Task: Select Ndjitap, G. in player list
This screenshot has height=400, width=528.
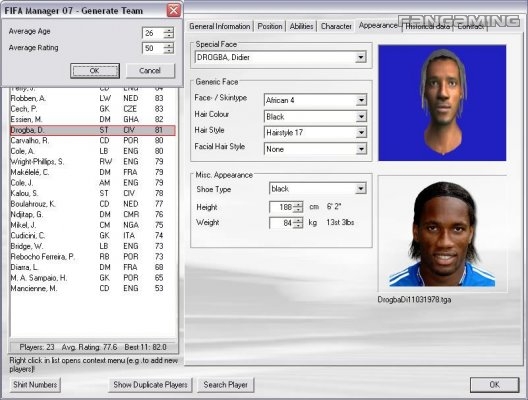Action: click(x=93, y=214)
